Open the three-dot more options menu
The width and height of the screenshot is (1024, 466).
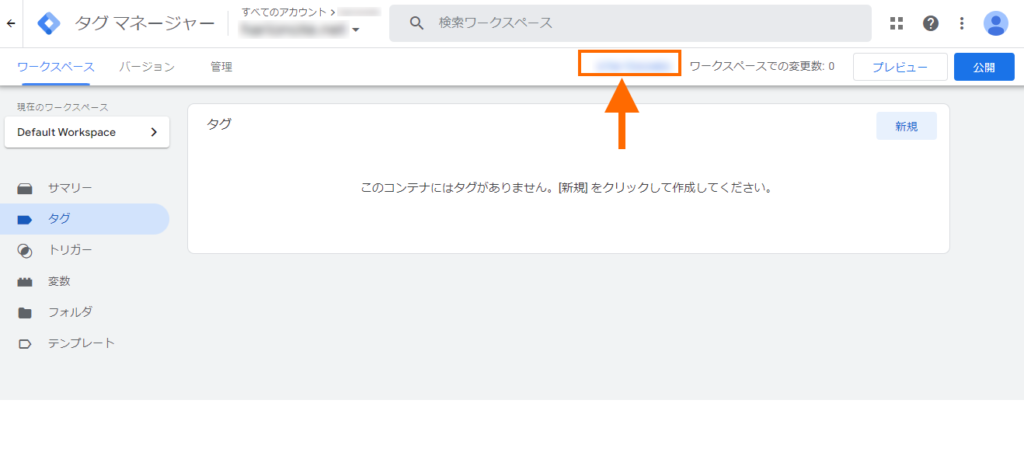[x=961, y=23]
